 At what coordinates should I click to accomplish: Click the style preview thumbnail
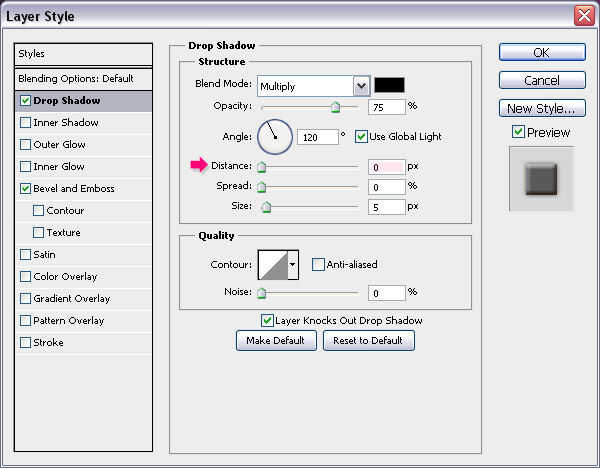[x=541, y=179]
